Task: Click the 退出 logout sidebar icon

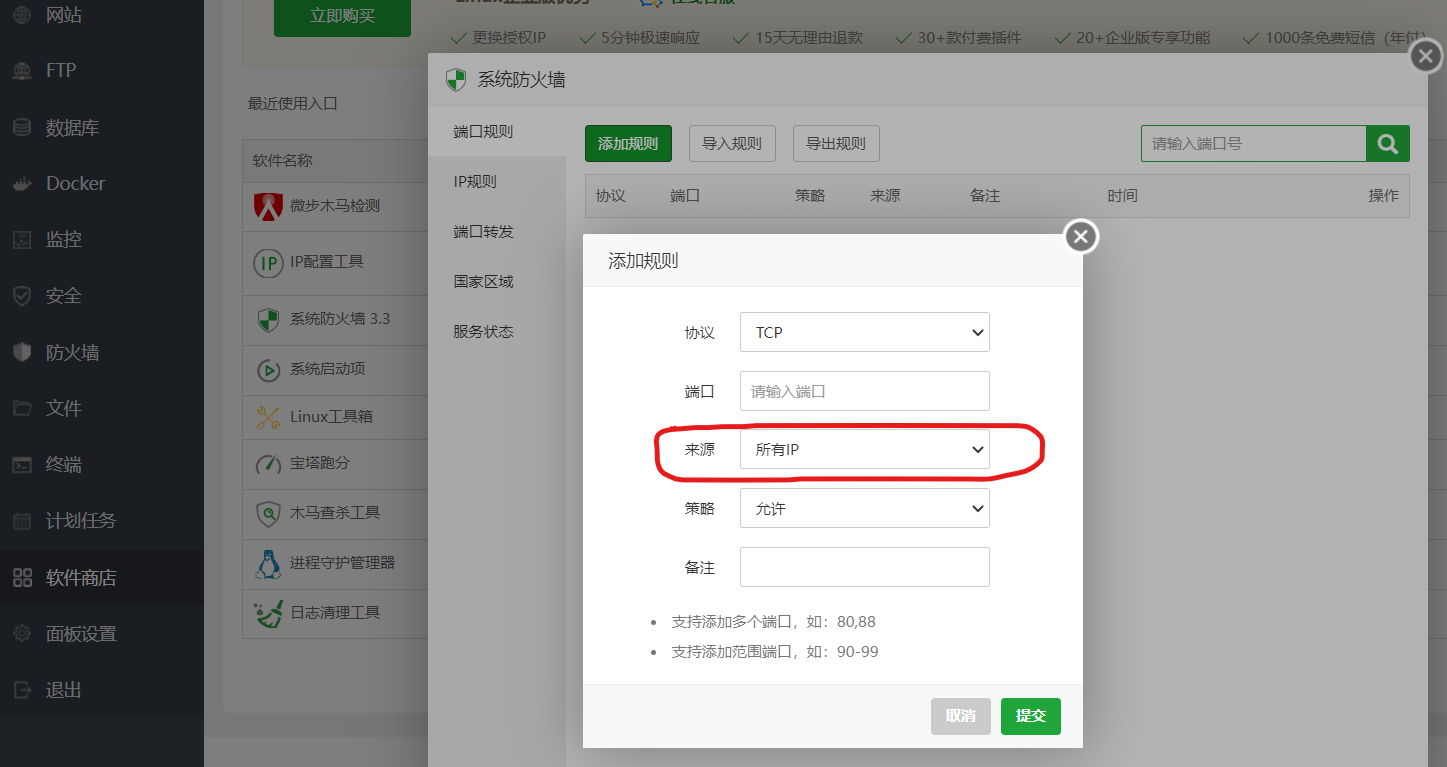Action: [22, 690]
